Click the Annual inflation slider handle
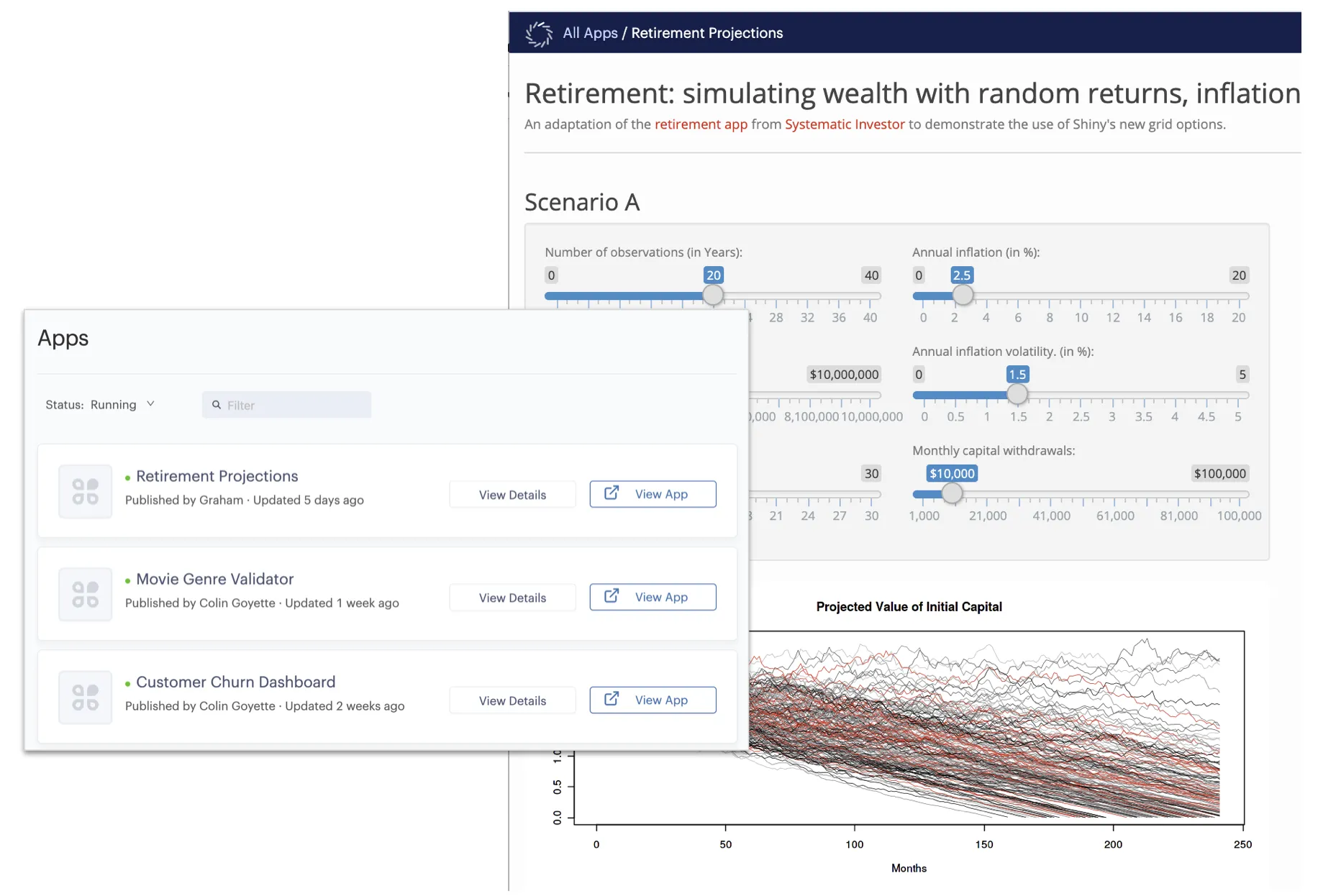 pos(963,295)
